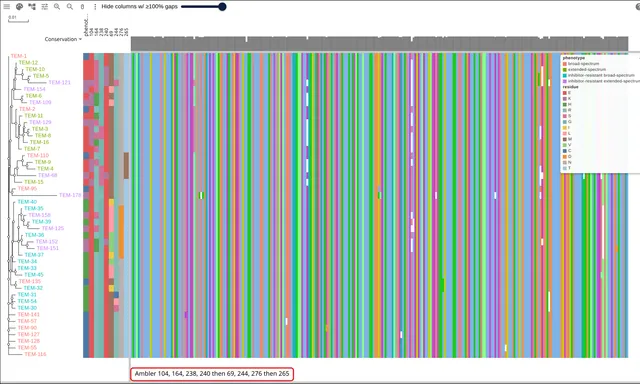Image resolution: width=640 pixels, height=384 pixels.
Task: Select the TEM-16 leaf label
Action: (39, 142)
